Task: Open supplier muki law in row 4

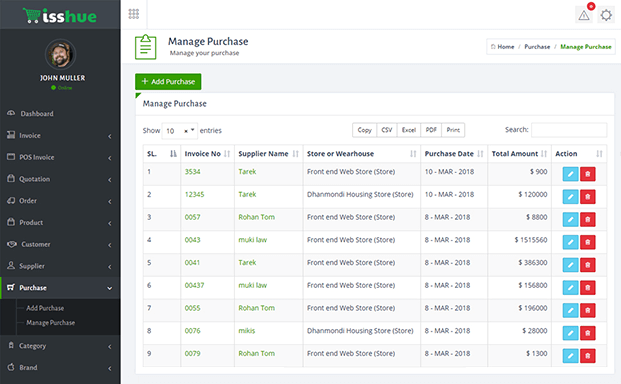Action: (x=253, y=240)
